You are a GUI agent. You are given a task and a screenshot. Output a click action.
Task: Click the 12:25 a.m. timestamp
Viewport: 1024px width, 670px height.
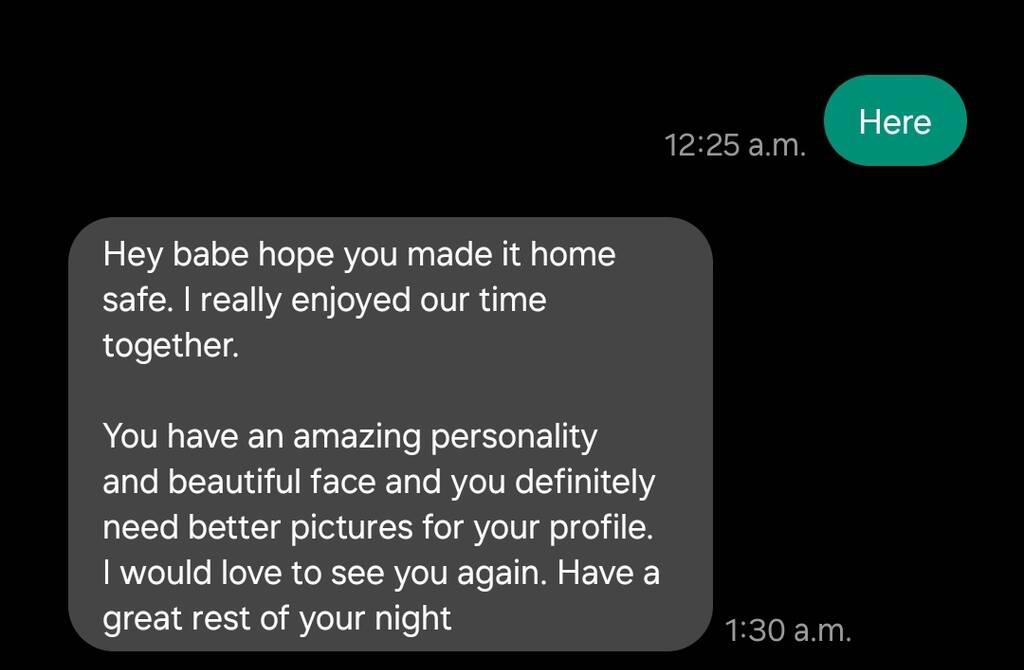[x=734, y=146]
